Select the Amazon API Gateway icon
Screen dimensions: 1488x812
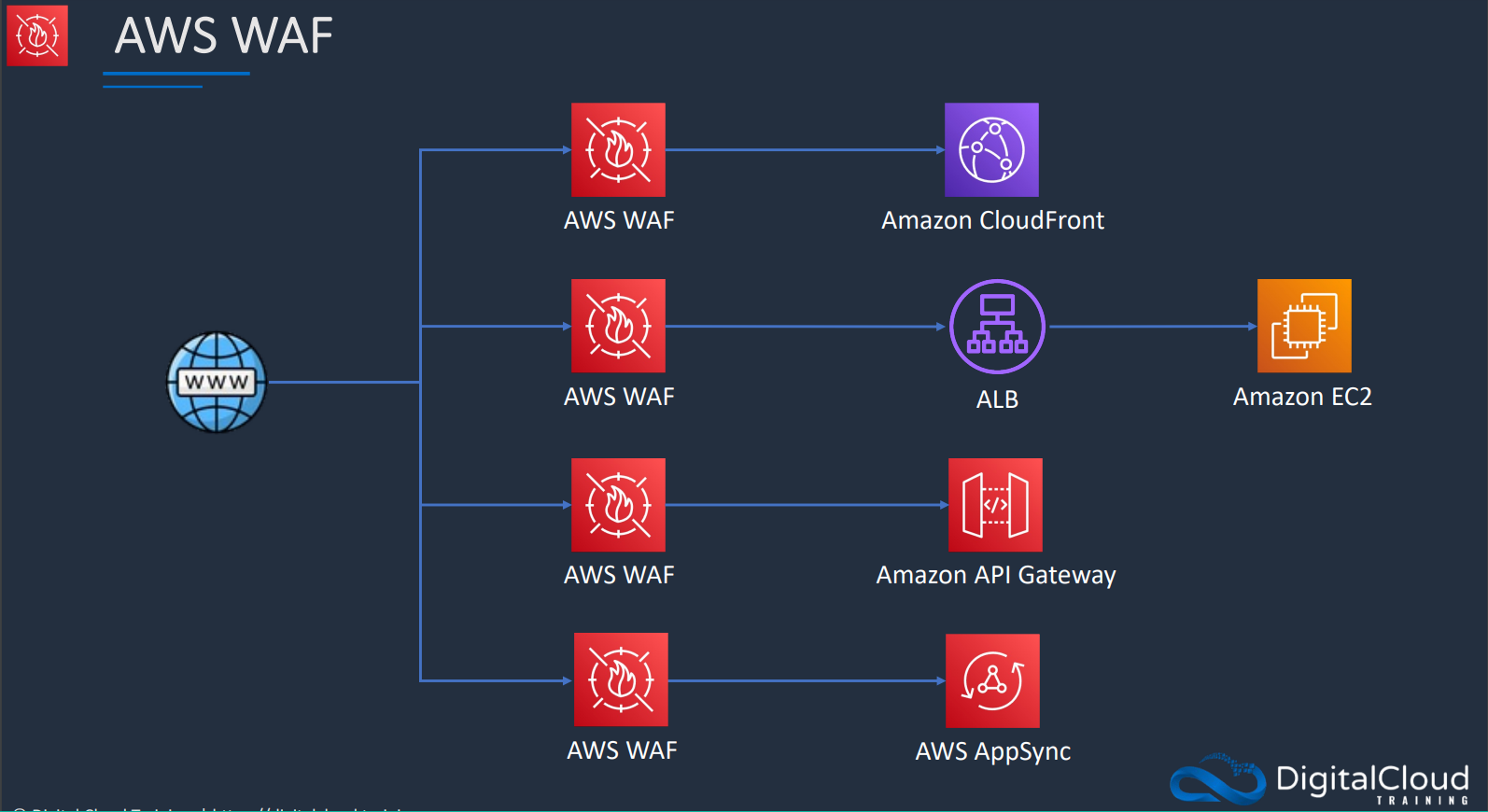[x=995, y=505]
